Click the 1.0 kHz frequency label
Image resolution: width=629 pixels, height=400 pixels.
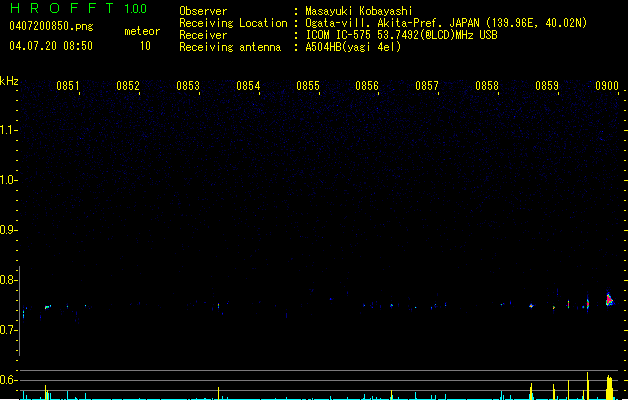coord(8,180)
